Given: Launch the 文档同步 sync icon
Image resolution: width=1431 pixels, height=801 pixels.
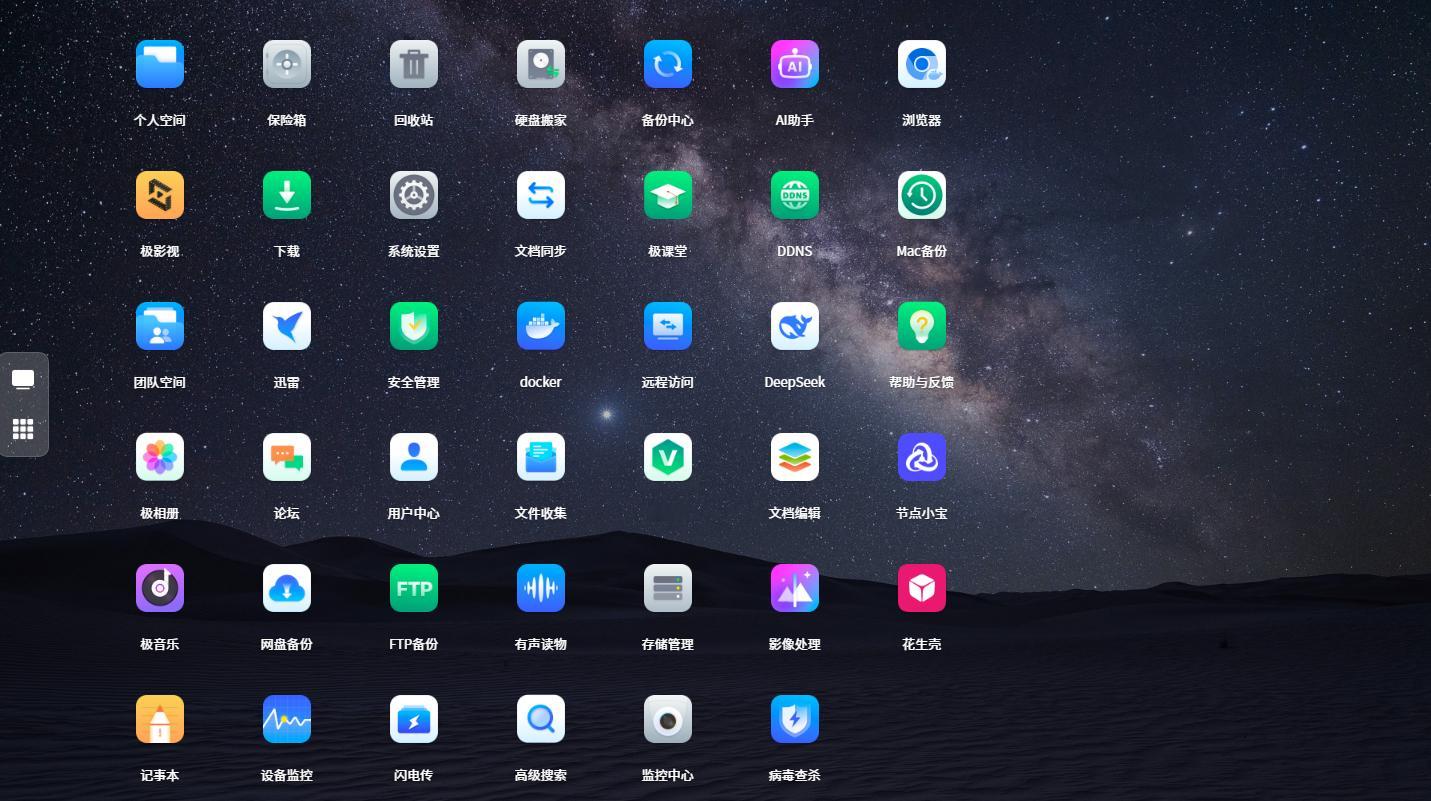Looking at the screenshot, I should (x=541, y=195).
